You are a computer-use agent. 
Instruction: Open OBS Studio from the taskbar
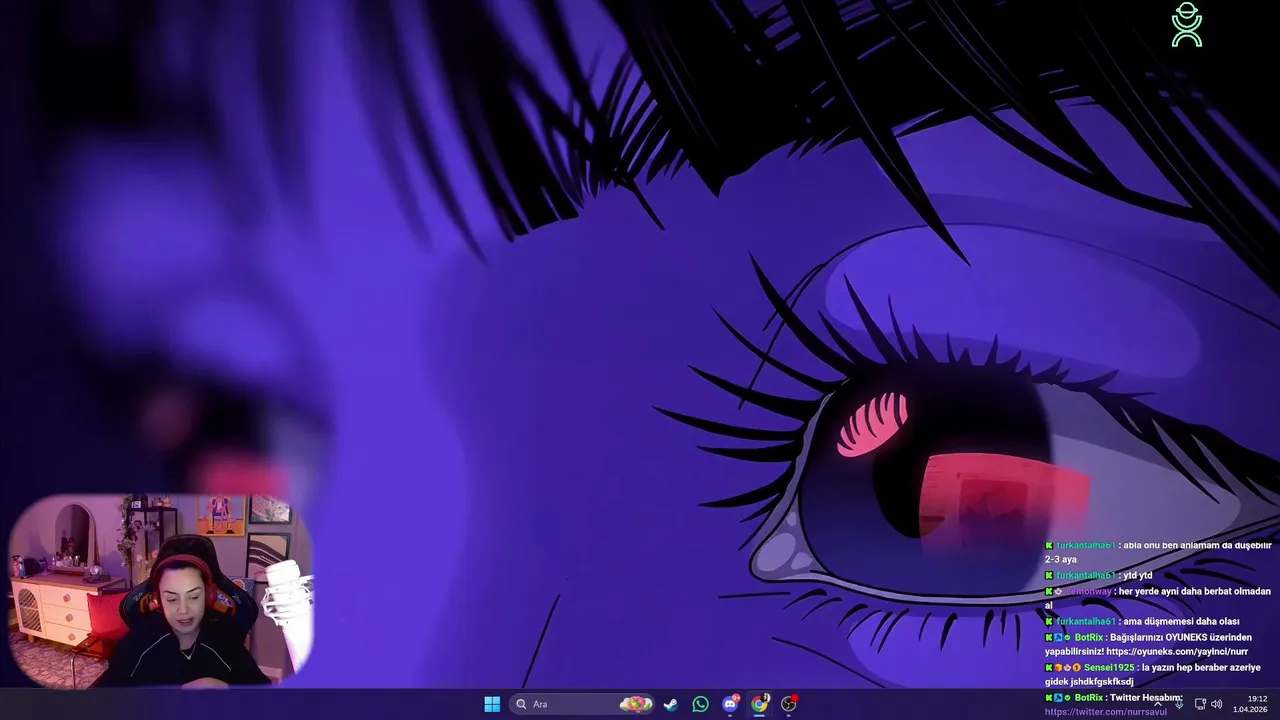coord(789,704)
